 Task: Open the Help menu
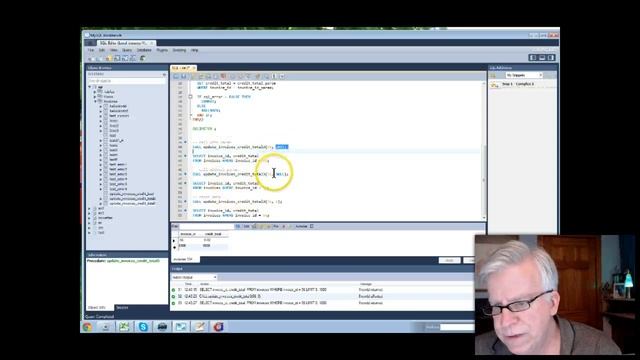[x=194, y=50]
